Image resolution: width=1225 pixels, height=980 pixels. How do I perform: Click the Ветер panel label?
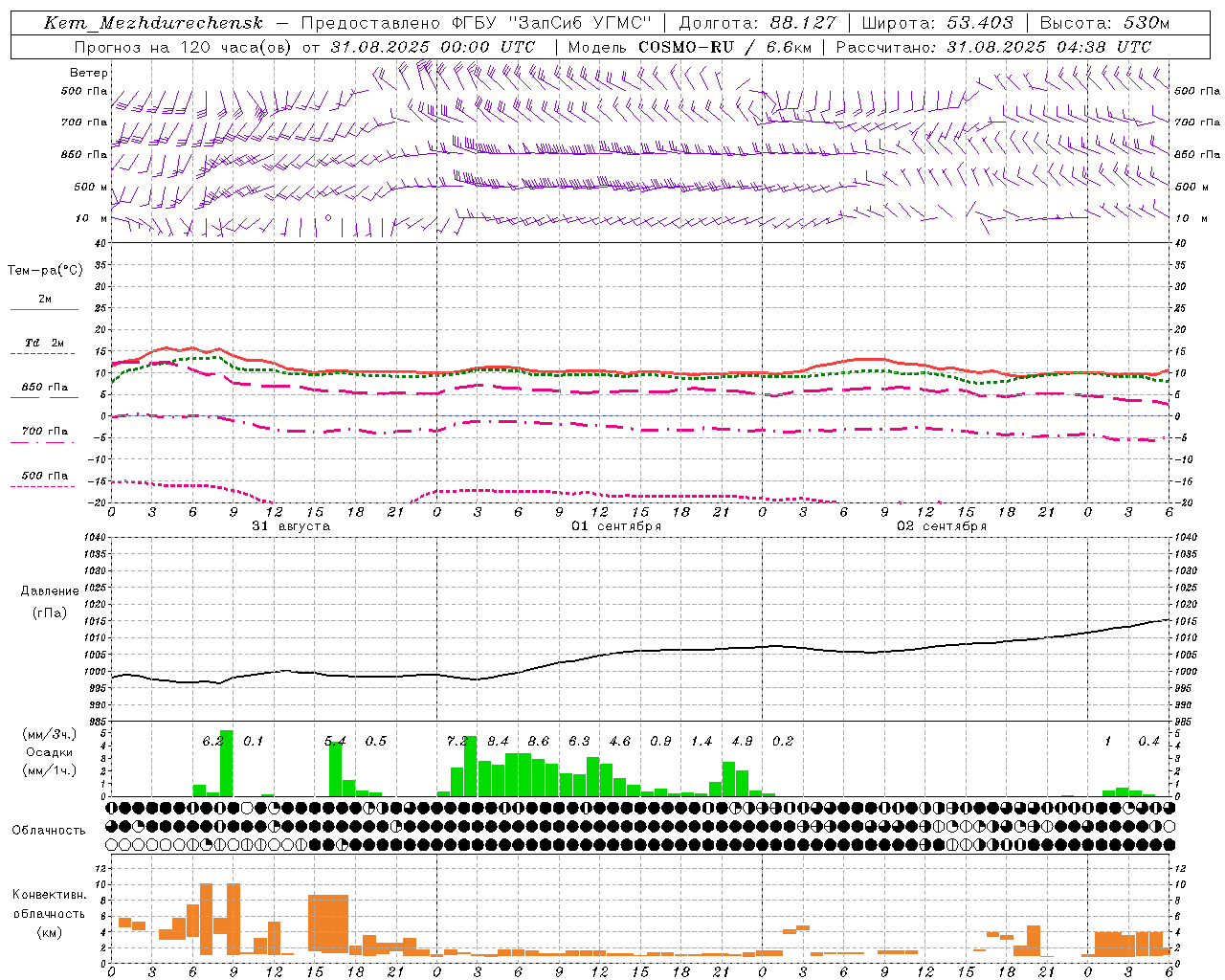[x=89, y=73]
